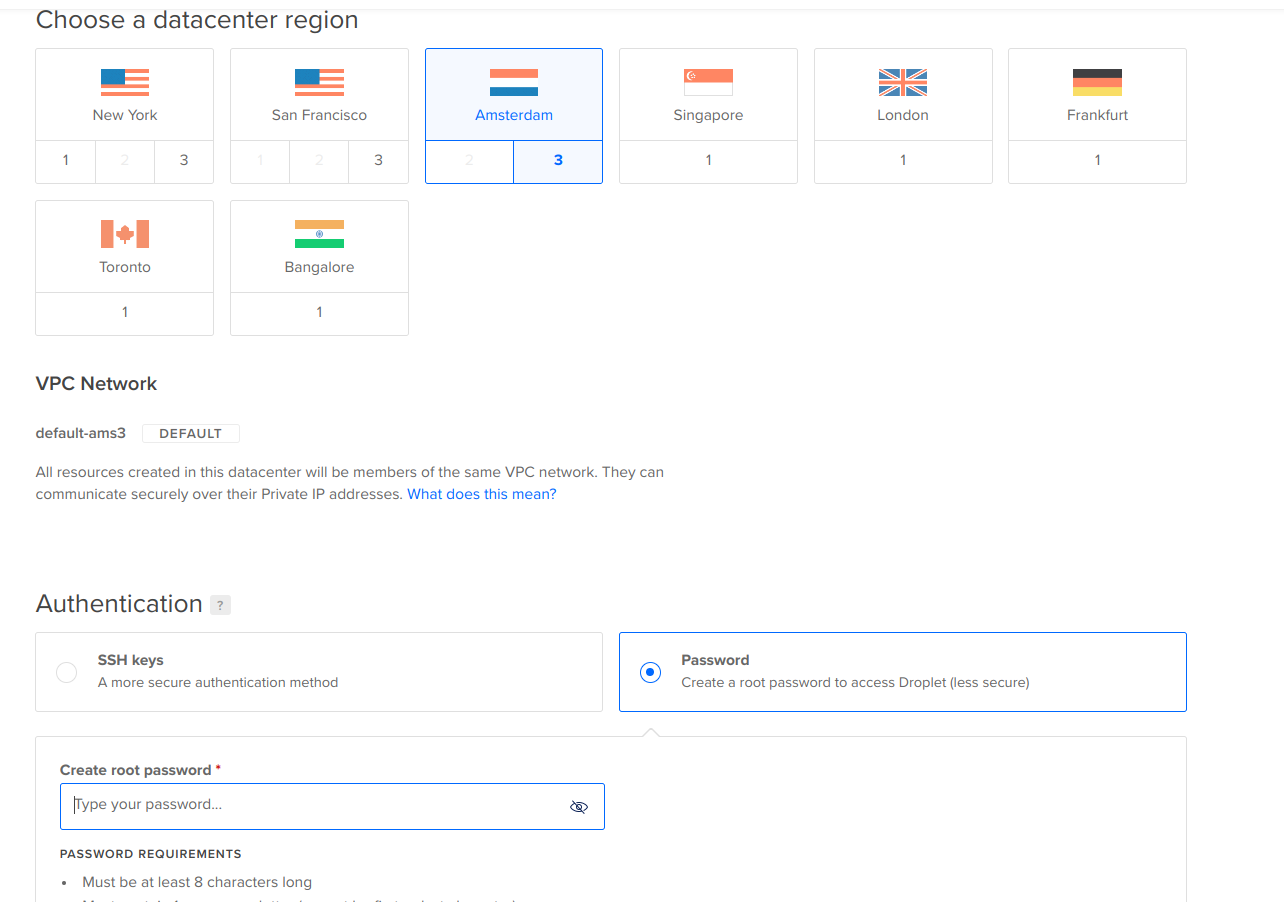
Task: Click the DEFAULT VPC network badge
Action: click(x=190, y=433)
